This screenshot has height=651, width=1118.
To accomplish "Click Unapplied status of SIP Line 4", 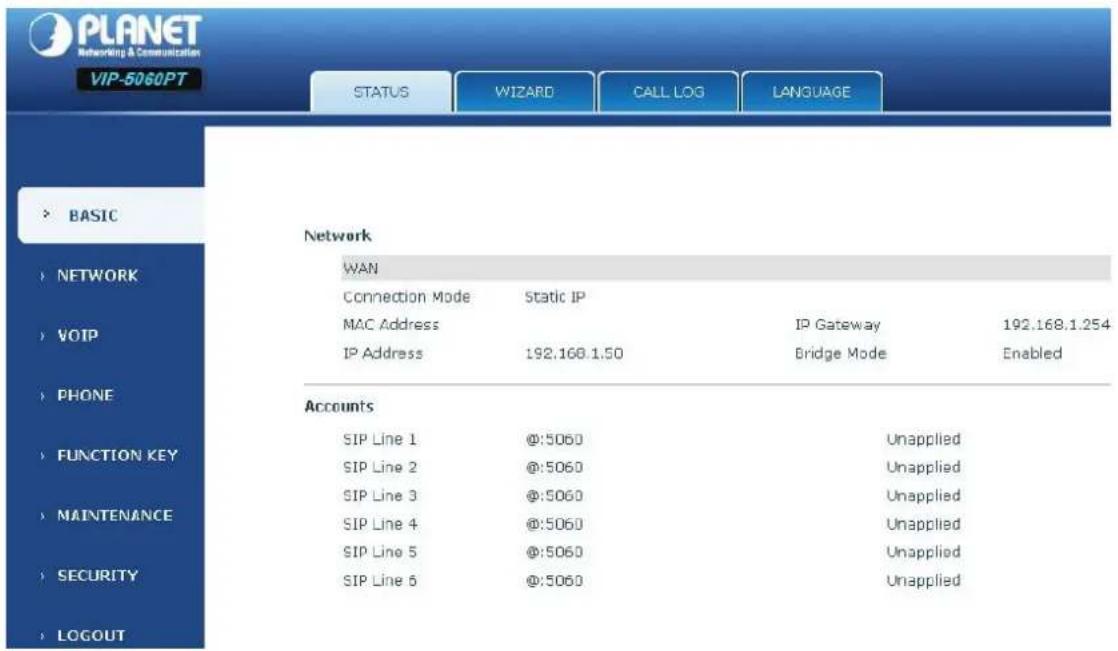I will tap(923, 524).
